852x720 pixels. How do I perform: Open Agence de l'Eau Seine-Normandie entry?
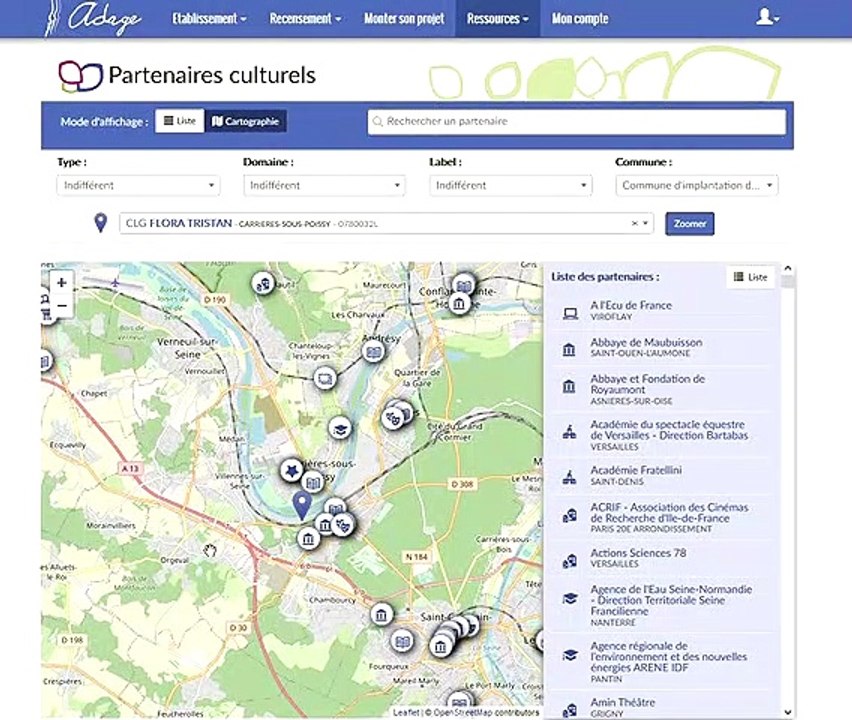[671, 605]
